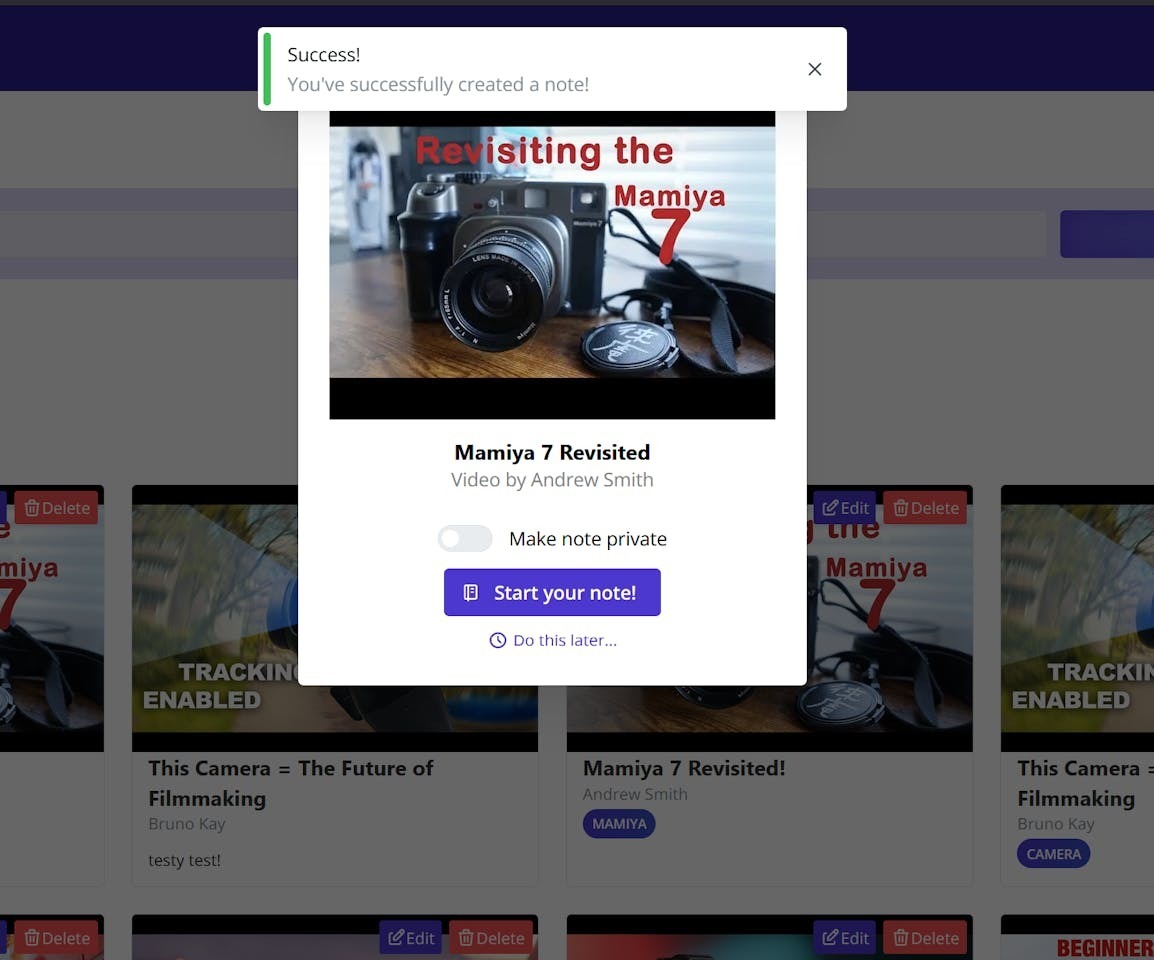Open 'This Camera = The Future of Filmmaking' card with testy test

point(291,783)
